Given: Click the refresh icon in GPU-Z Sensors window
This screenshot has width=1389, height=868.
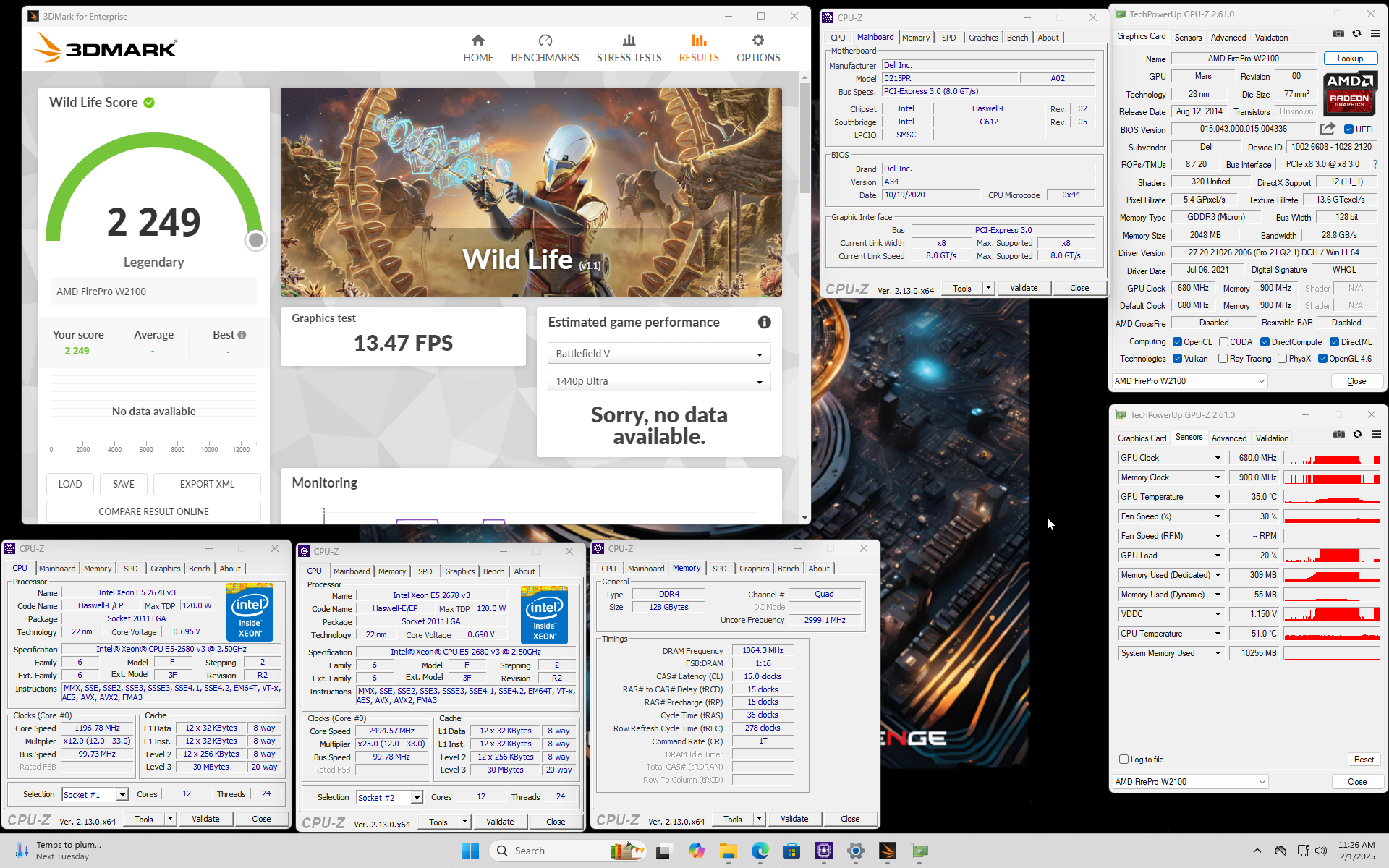Looking at the screenshot, I should point(1358,434).
